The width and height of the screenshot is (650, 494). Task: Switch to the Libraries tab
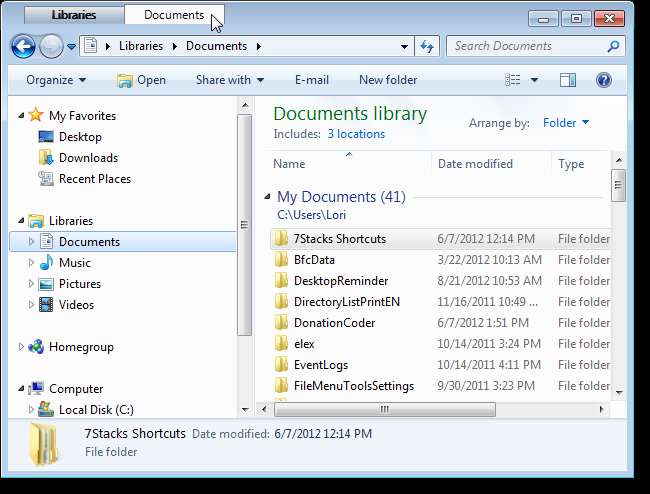pos(74,15)
